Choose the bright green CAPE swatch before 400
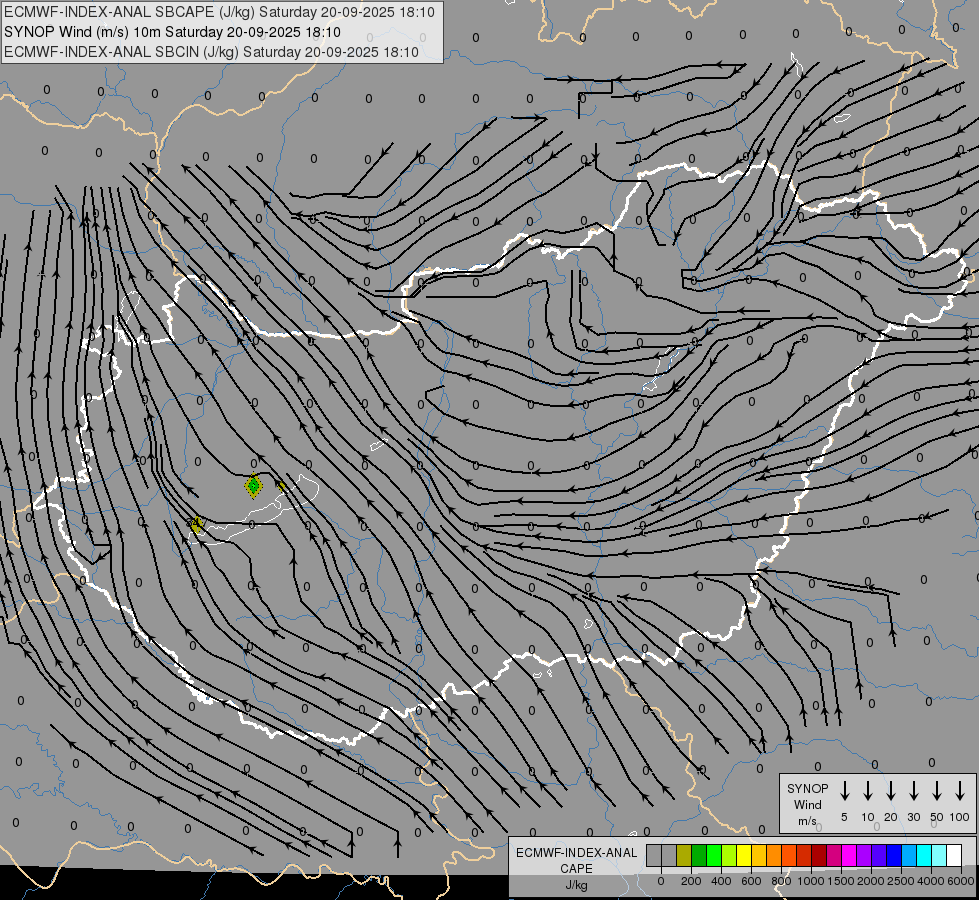The image size is (979, 900). pyautogui.click(x=714, y=855)
